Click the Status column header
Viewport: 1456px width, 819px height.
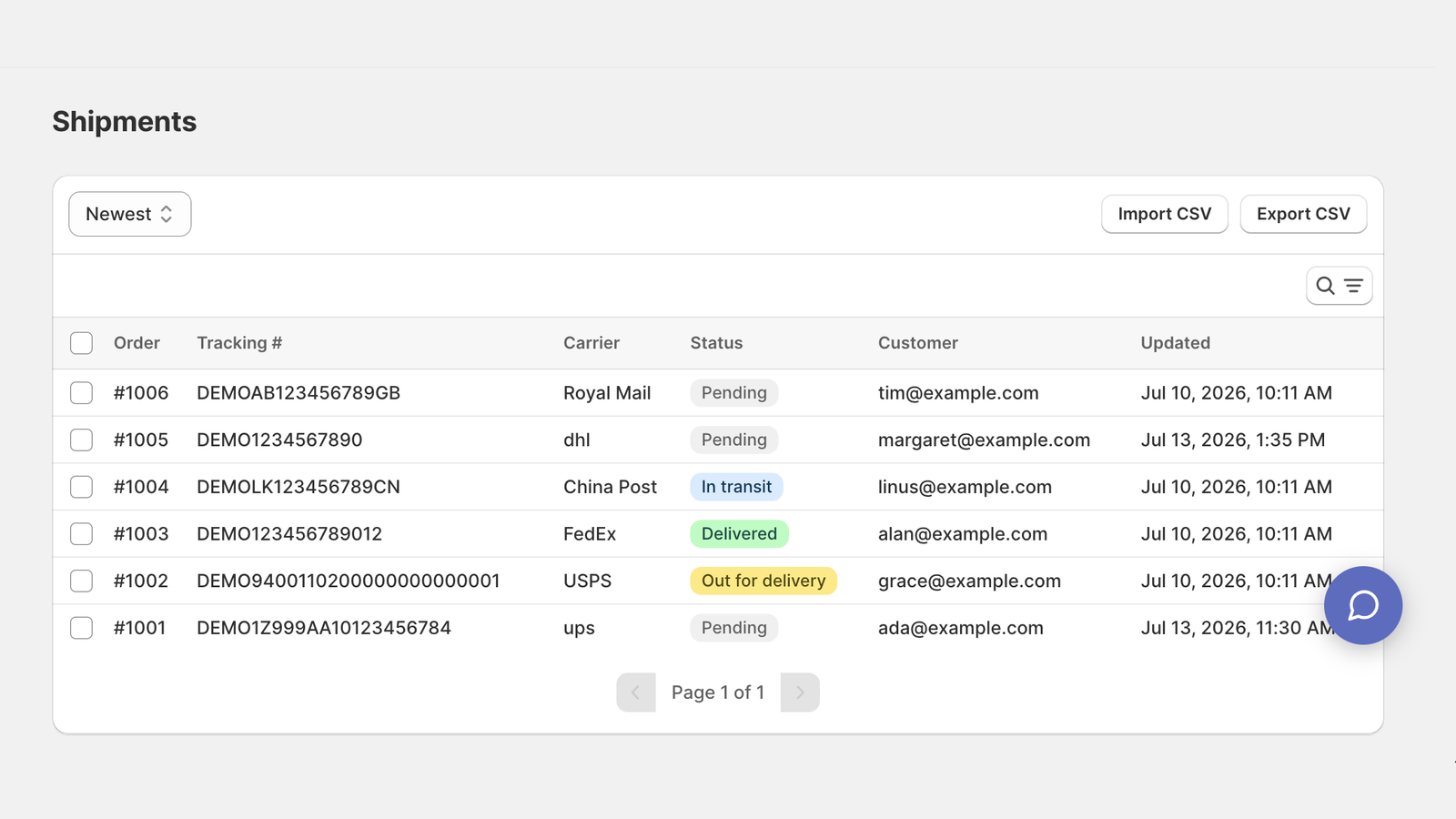point(716,343)
